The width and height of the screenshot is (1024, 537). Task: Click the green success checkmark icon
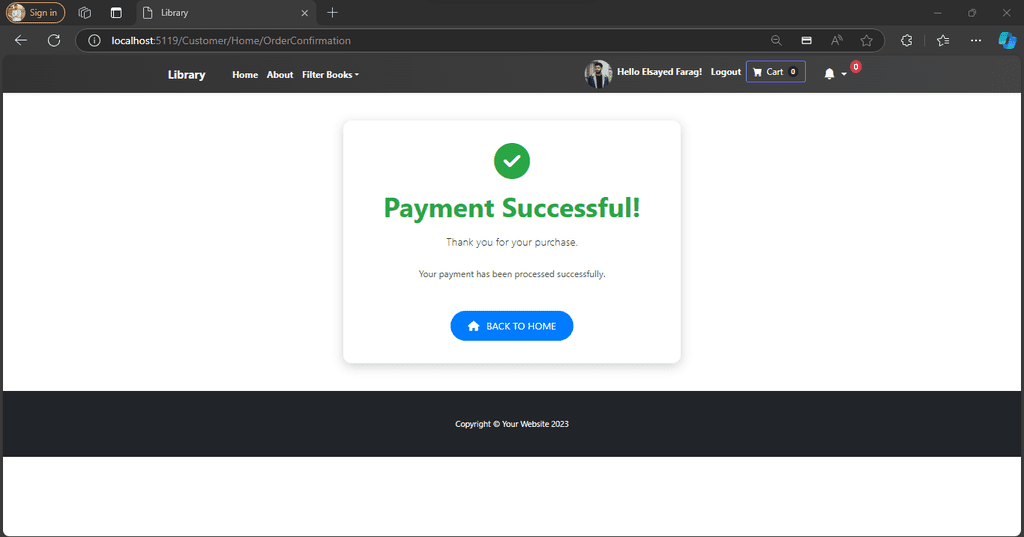[512, 161]
